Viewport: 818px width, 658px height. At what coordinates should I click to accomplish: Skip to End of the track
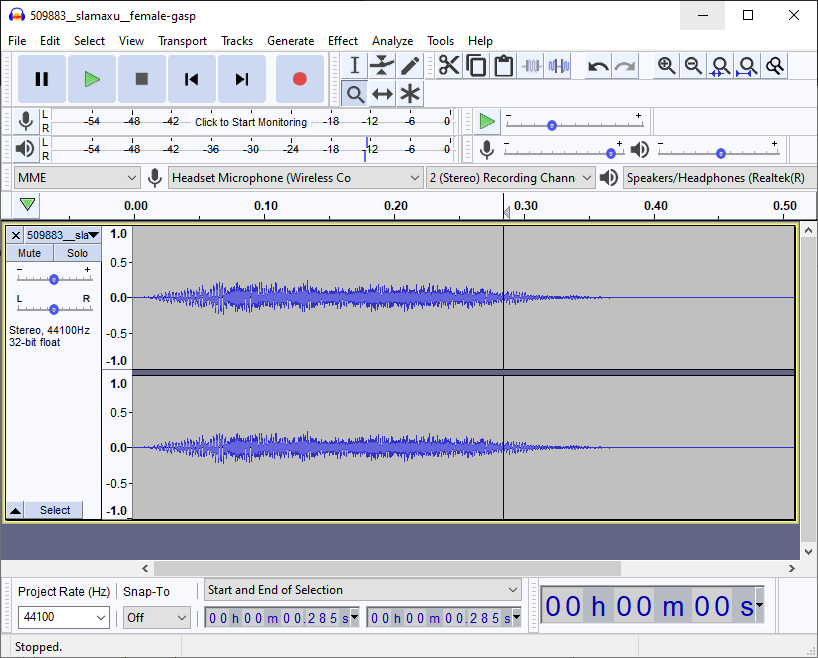coord(242,79)
